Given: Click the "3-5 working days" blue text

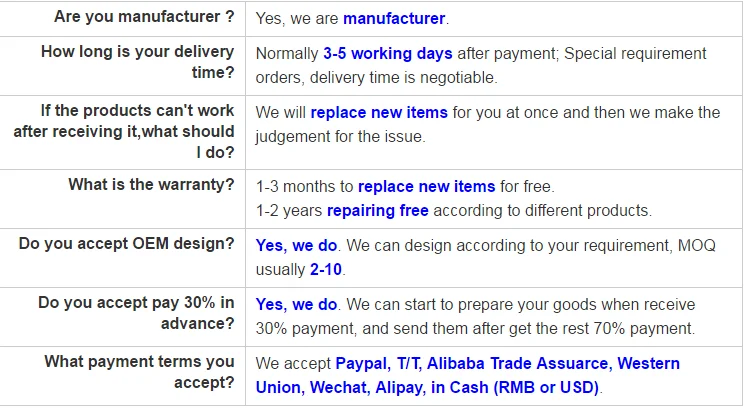Looking at the screenshot, I should [x=387, y=53].
